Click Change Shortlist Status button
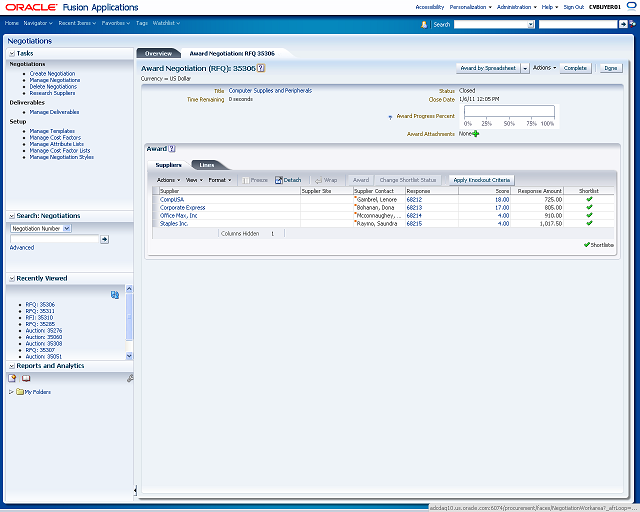 coord(408,180)
